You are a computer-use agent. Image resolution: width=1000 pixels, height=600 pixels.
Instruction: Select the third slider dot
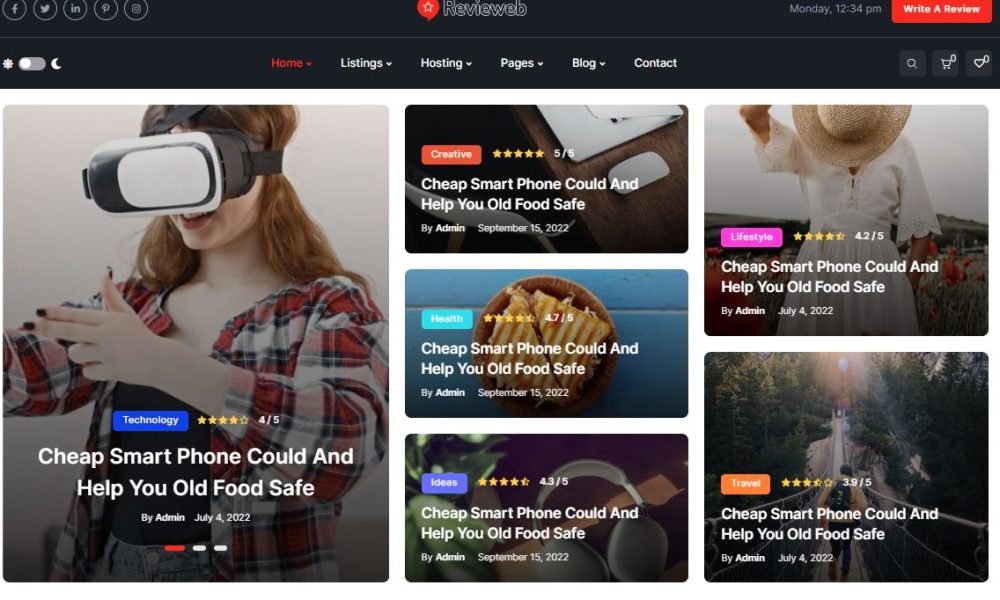click(x=221, y=548)
